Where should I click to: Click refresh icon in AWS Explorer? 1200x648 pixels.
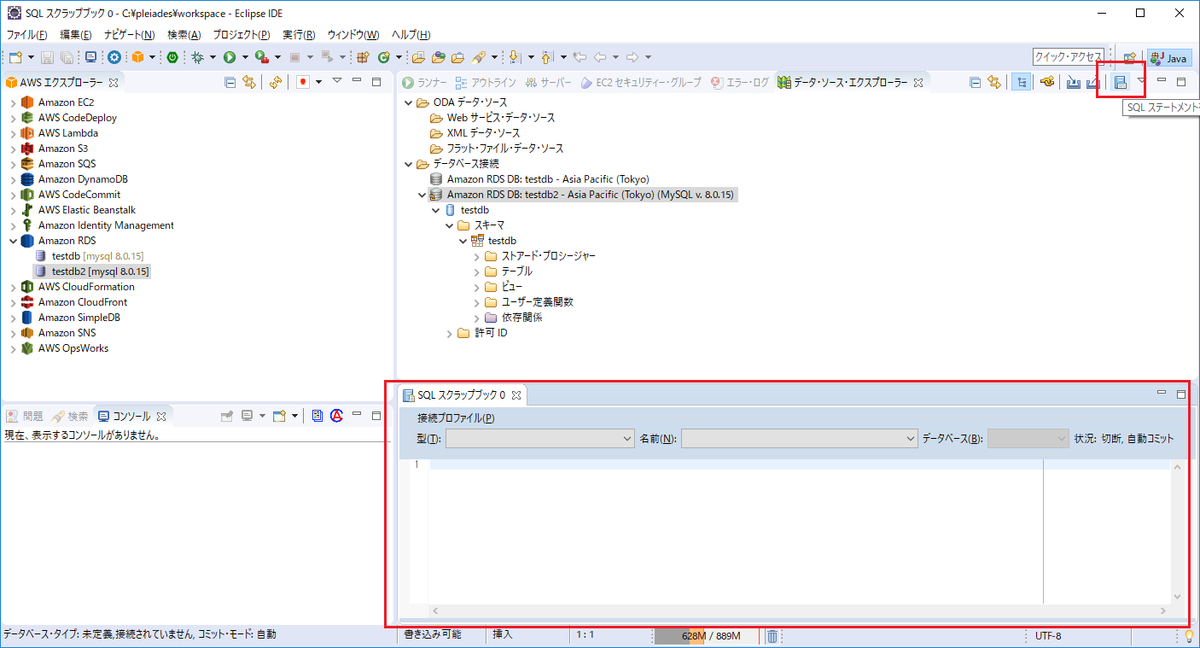pyautogui.click(x=276, y=82)
